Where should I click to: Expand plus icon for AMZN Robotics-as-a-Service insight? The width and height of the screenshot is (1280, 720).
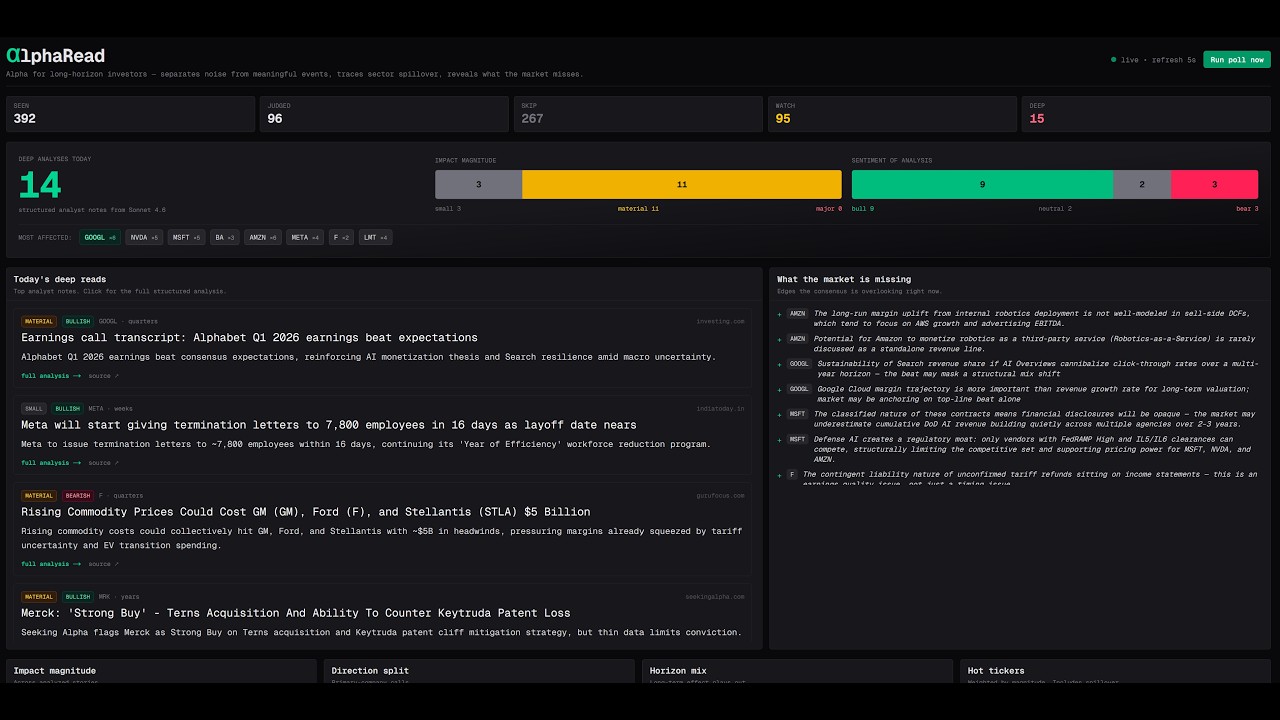pos(780,339)
